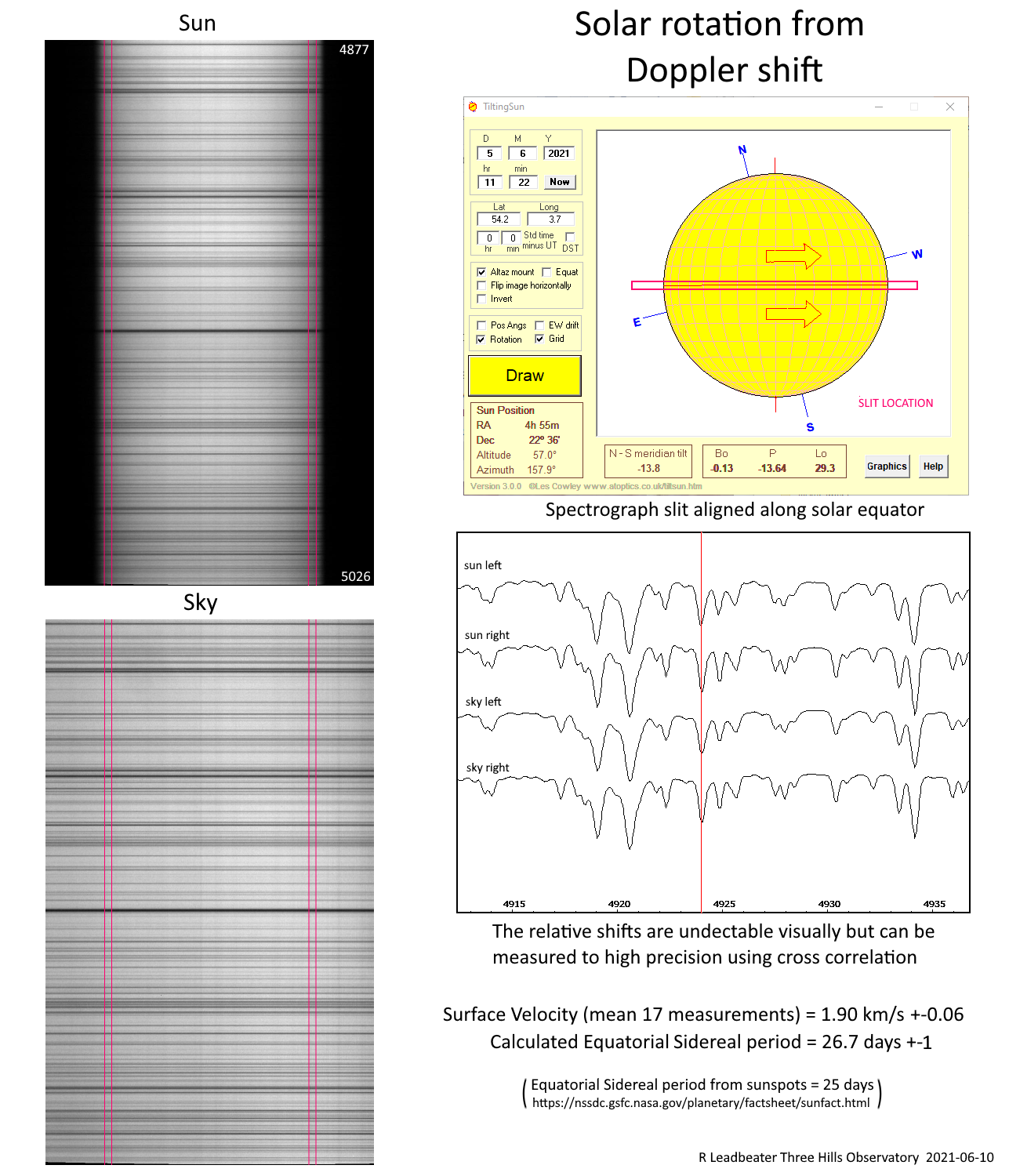Enable the DST checkbox
This screenshot has height=1176, width=1009.
[570, 237]
